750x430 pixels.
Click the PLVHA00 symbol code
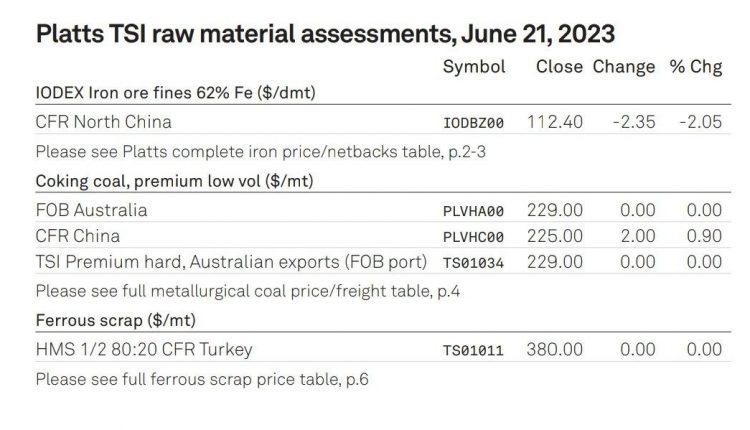tap(473, 211)
